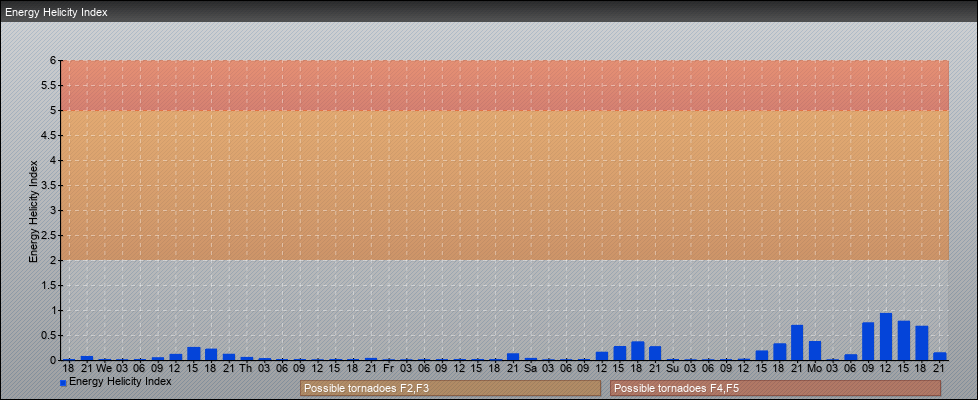Select the Possible tornadoes F2,F3 legend box
978x400 pixels.
[x=450, y=388]
